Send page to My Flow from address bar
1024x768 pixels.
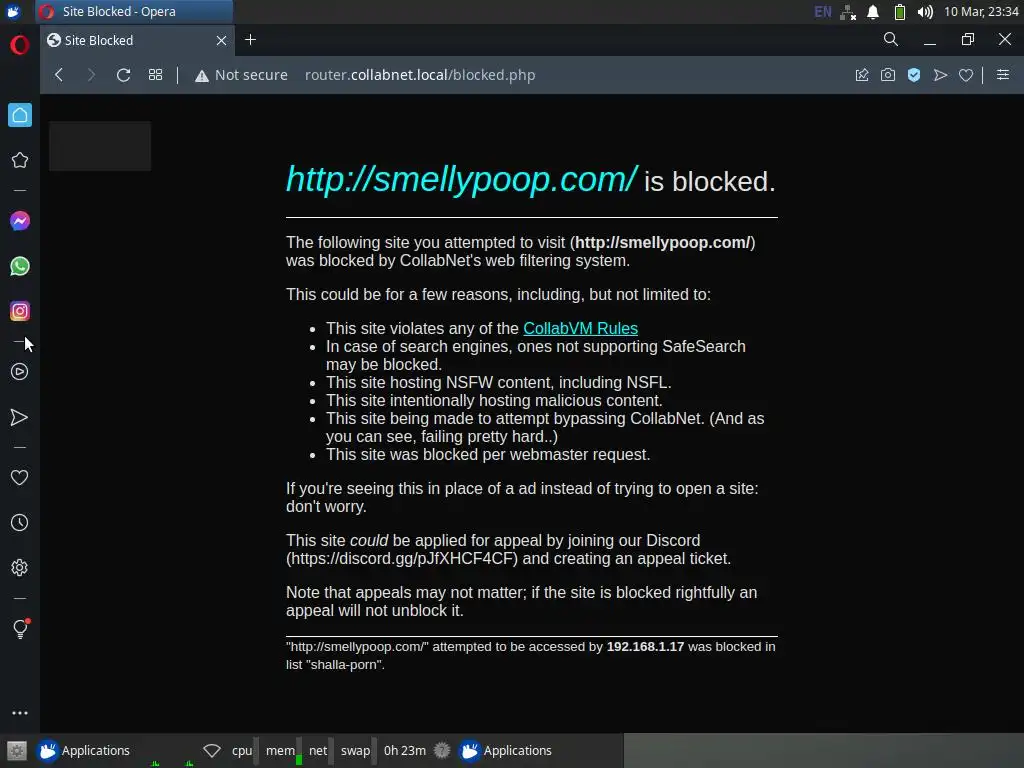[x=940, y=75]
